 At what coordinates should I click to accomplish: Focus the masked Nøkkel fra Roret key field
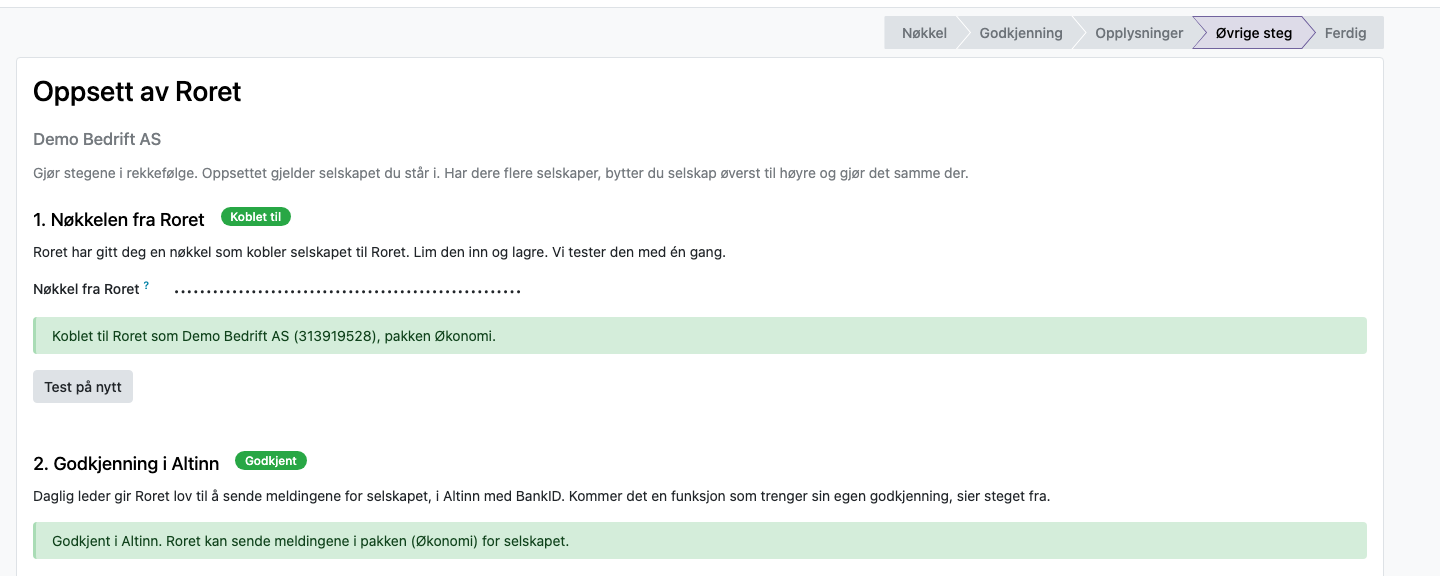(x=348, y=291)
